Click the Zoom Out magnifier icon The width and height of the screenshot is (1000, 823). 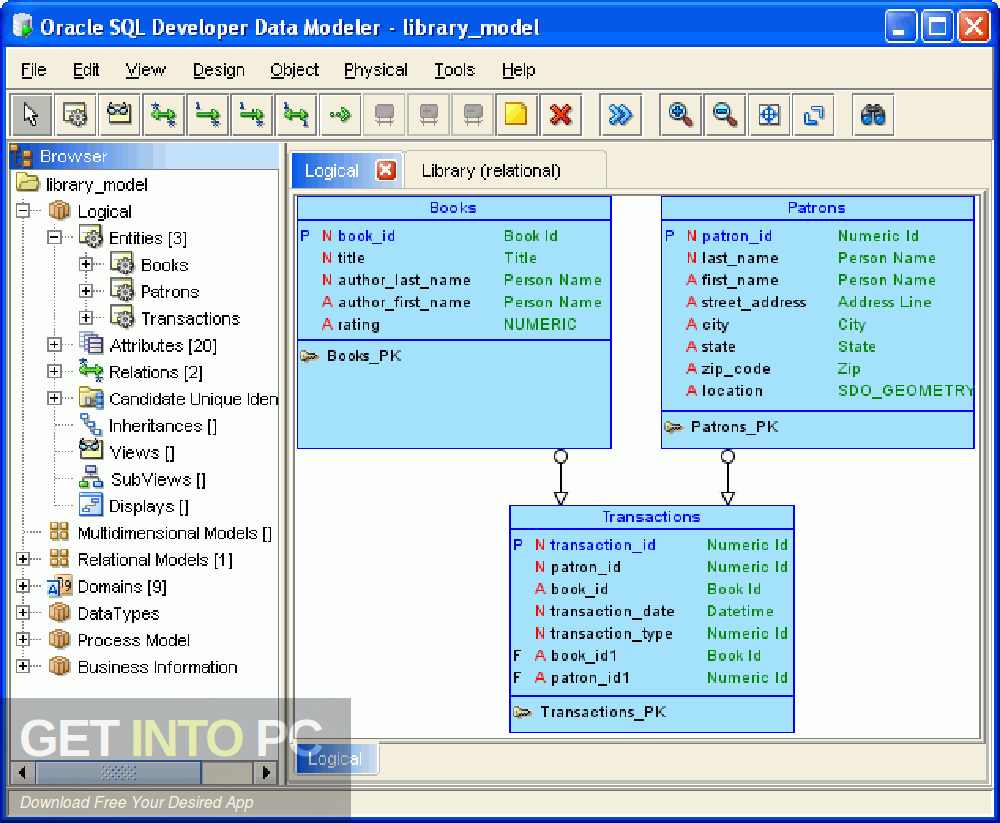(724, 115)
